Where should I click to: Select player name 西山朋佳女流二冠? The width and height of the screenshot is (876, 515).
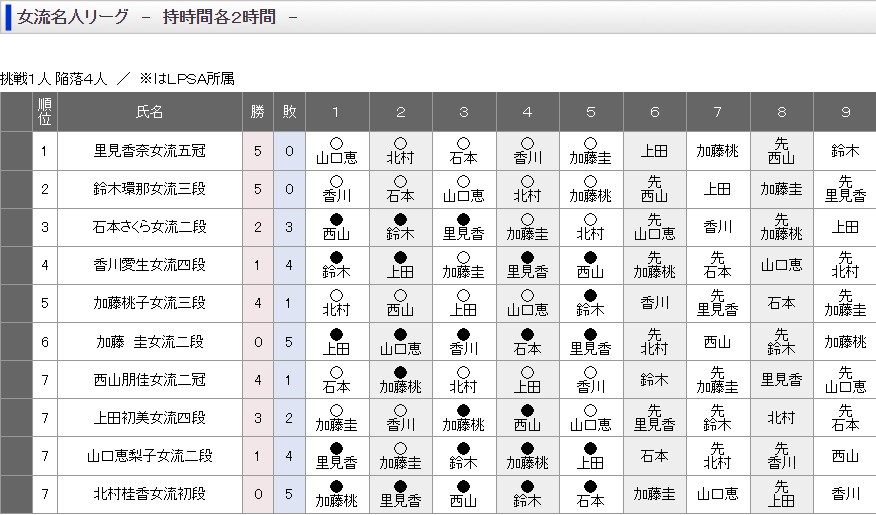point(150,380)
